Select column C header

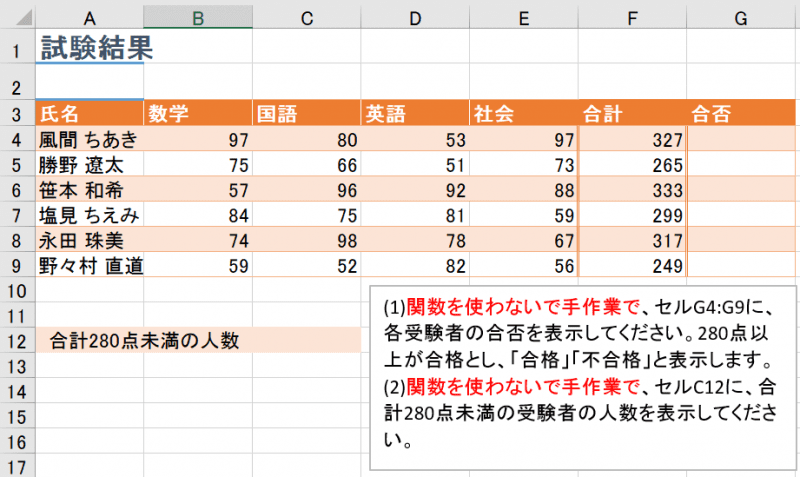coord(307,18)
